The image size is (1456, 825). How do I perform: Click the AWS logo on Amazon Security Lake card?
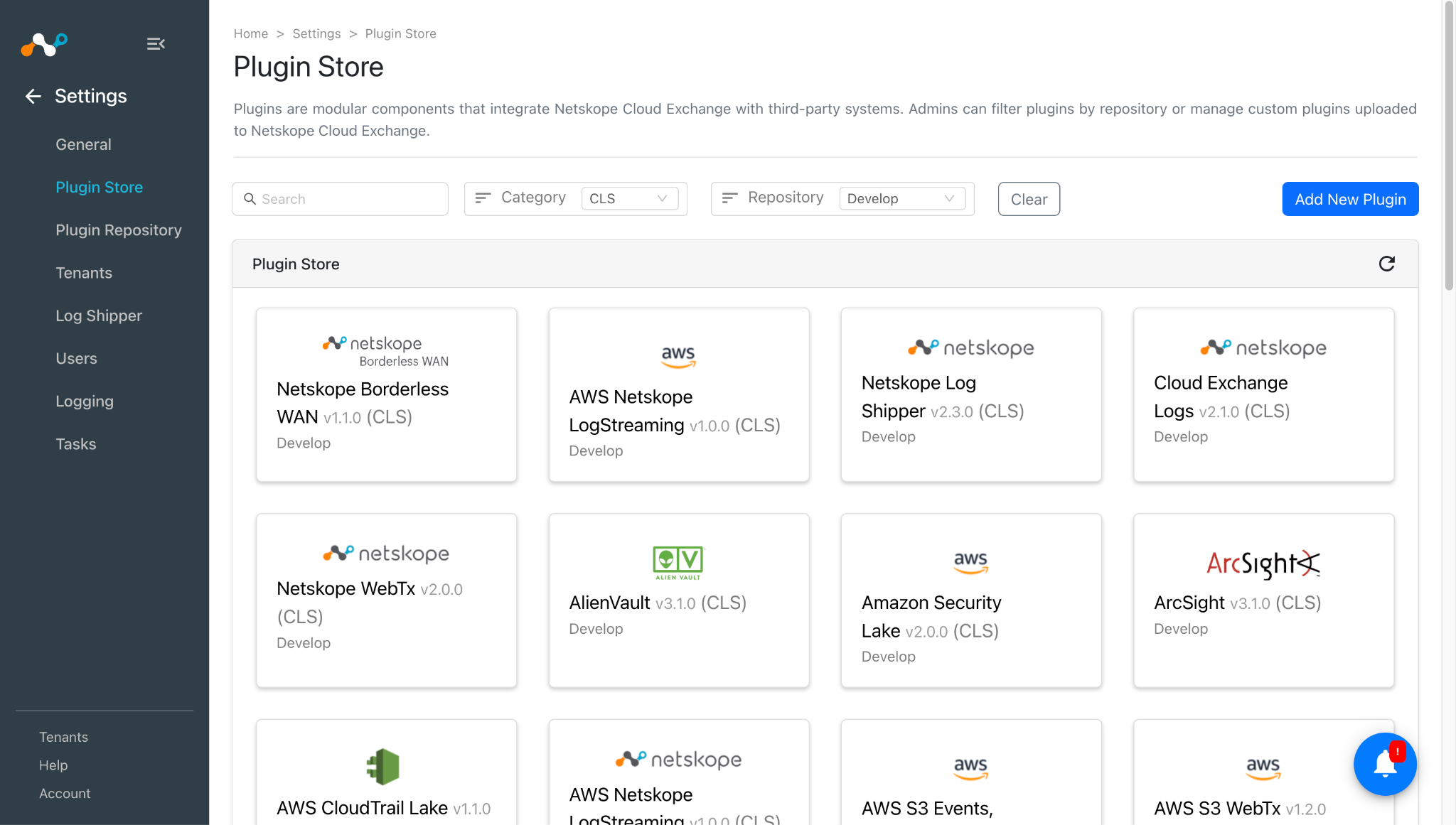pyautogui.click(x=971, y=563)
